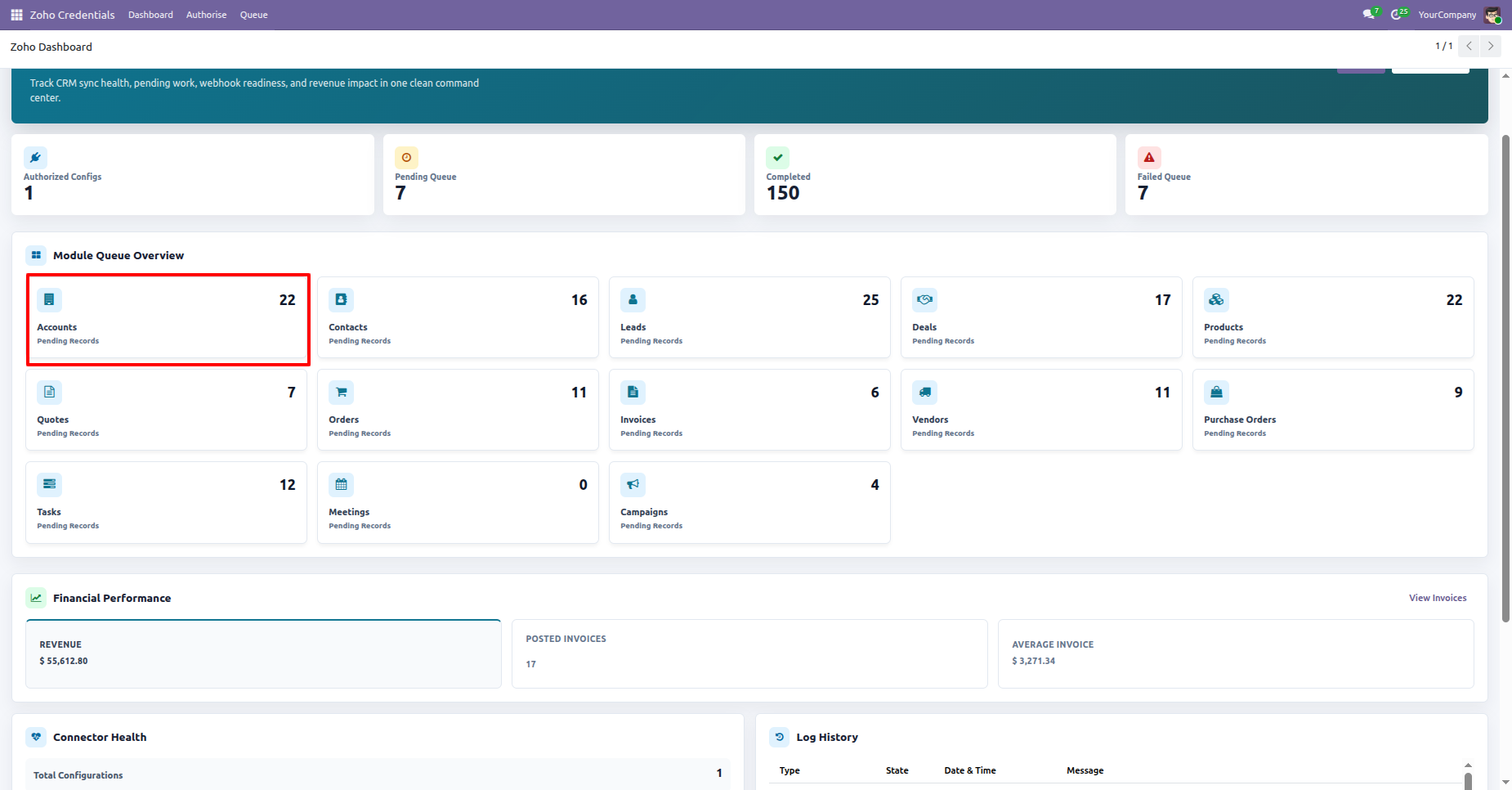Open the Dashboard menu

(150, 15)
